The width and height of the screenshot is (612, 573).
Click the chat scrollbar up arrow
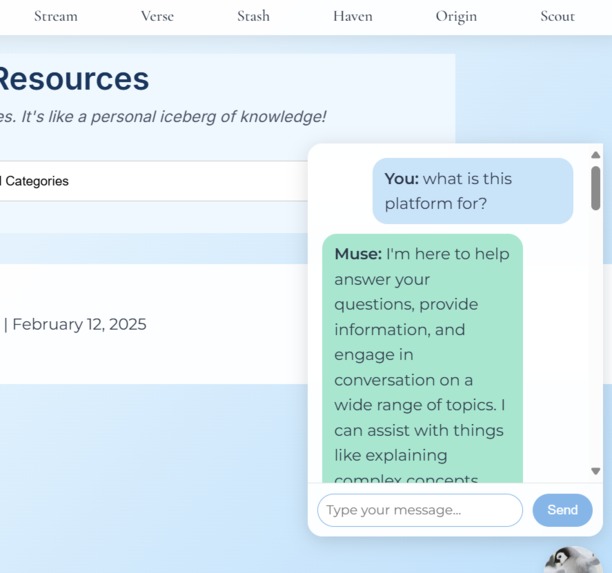tap(596, 155)
